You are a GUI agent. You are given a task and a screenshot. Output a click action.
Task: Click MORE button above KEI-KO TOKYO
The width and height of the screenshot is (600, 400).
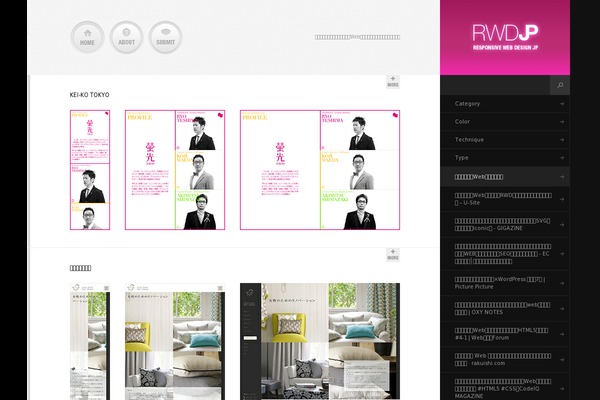393,82
